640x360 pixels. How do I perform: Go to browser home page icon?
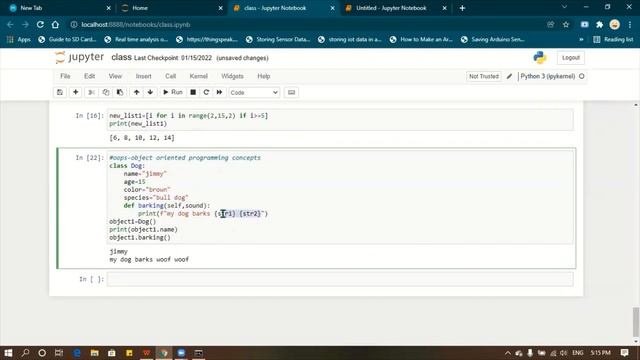55,24
